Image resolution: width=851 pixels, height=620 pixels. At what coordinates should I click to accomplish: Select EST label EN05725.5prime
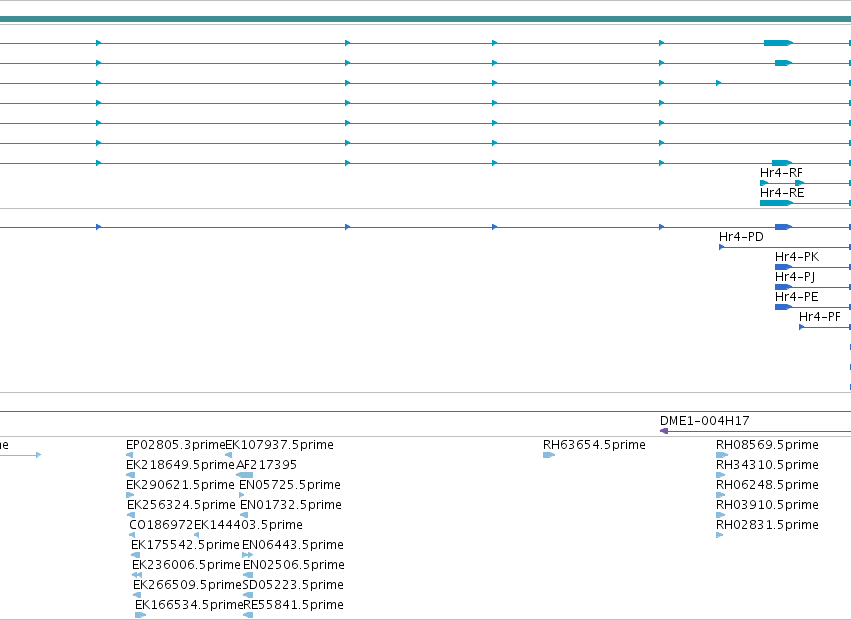(x=290, y=485)
